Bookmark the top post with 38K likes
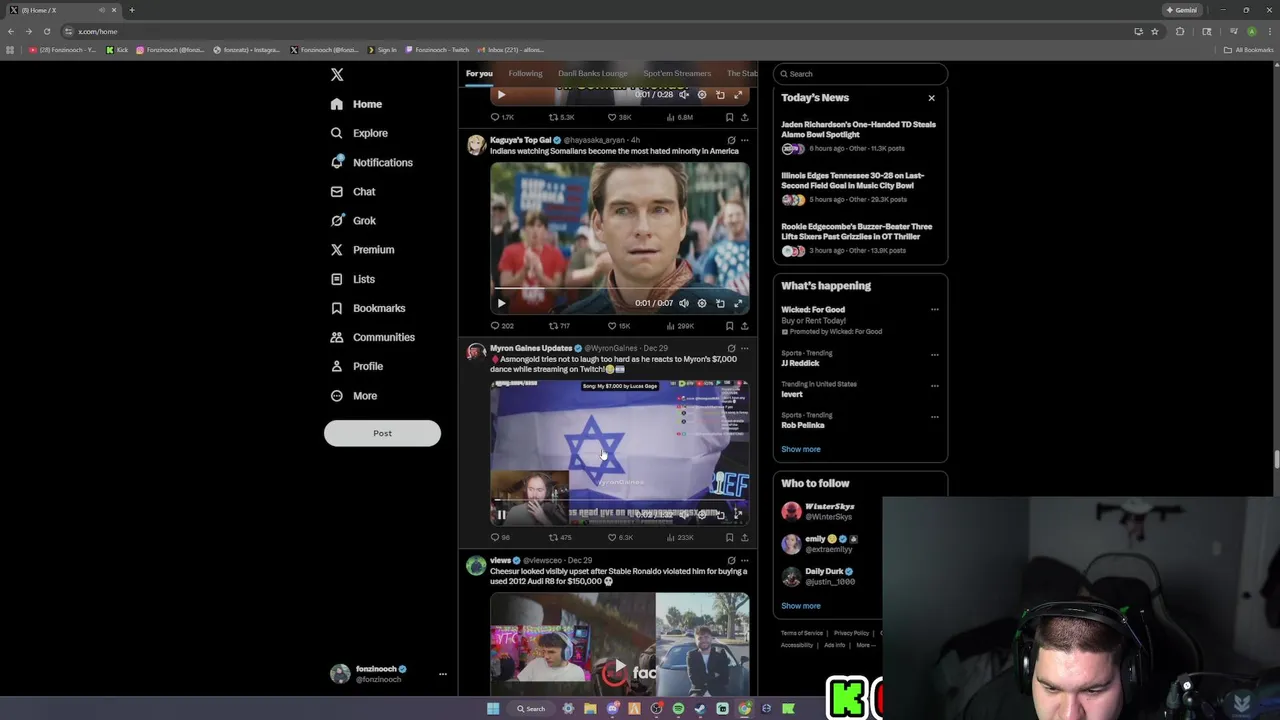1280x720 pixels. (x=730, y=117)
